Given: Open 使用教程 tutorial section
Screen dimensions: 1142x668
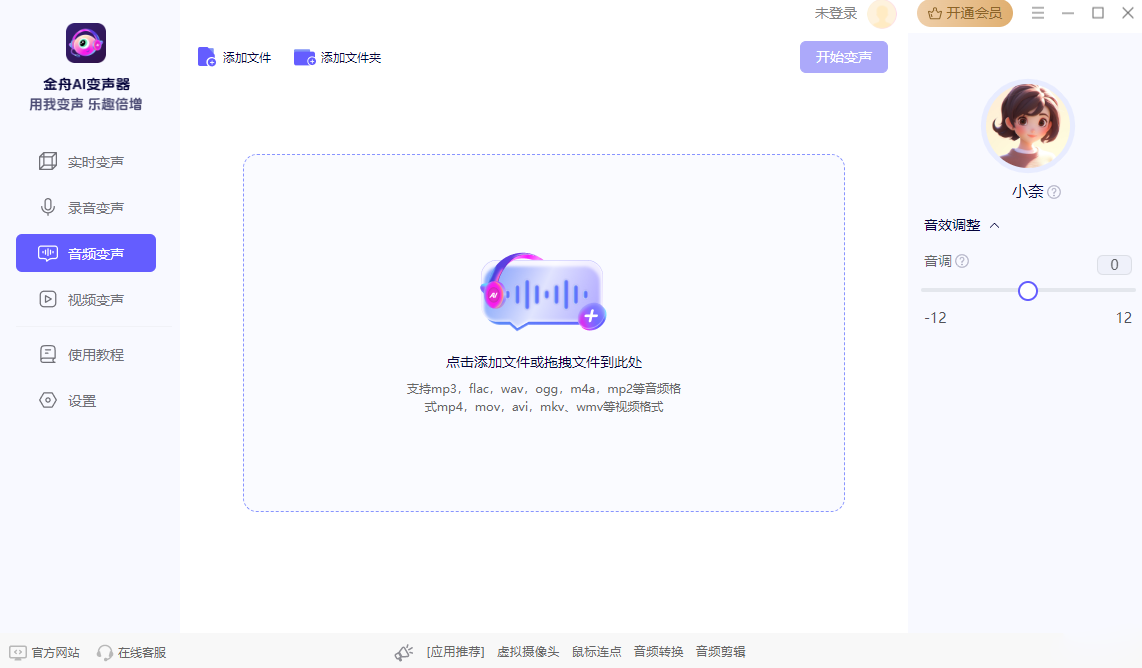Looking at the screenshot, I should (86, 353).
